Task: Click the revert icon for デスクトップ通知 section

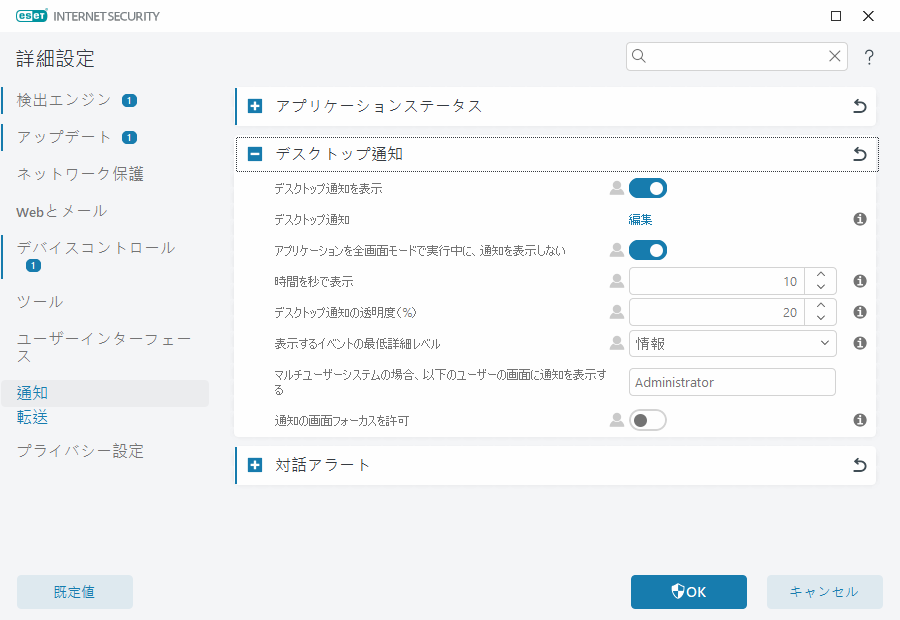Action: [859, 155]
